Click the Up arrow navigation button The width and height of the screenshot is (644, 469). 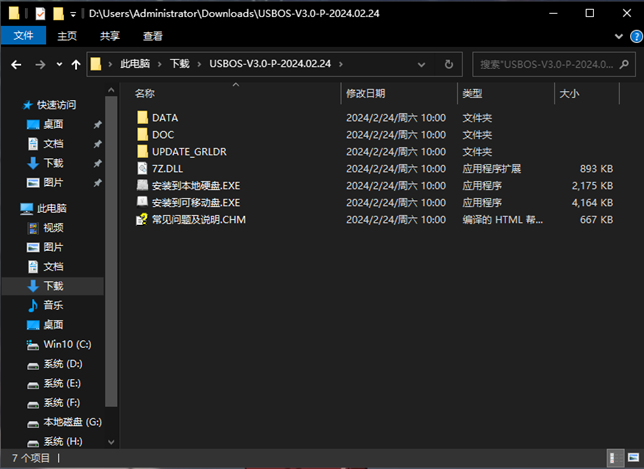coord(76,64)
